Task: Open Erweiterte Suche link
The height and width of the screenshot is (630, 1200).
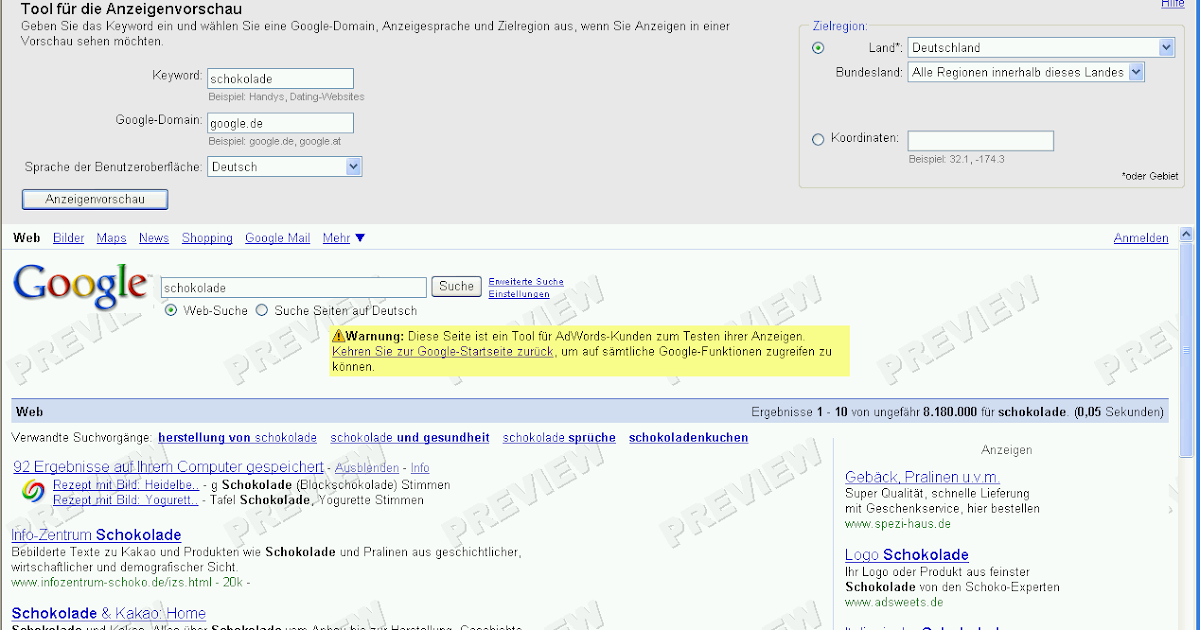Action: tap(526, 282)
